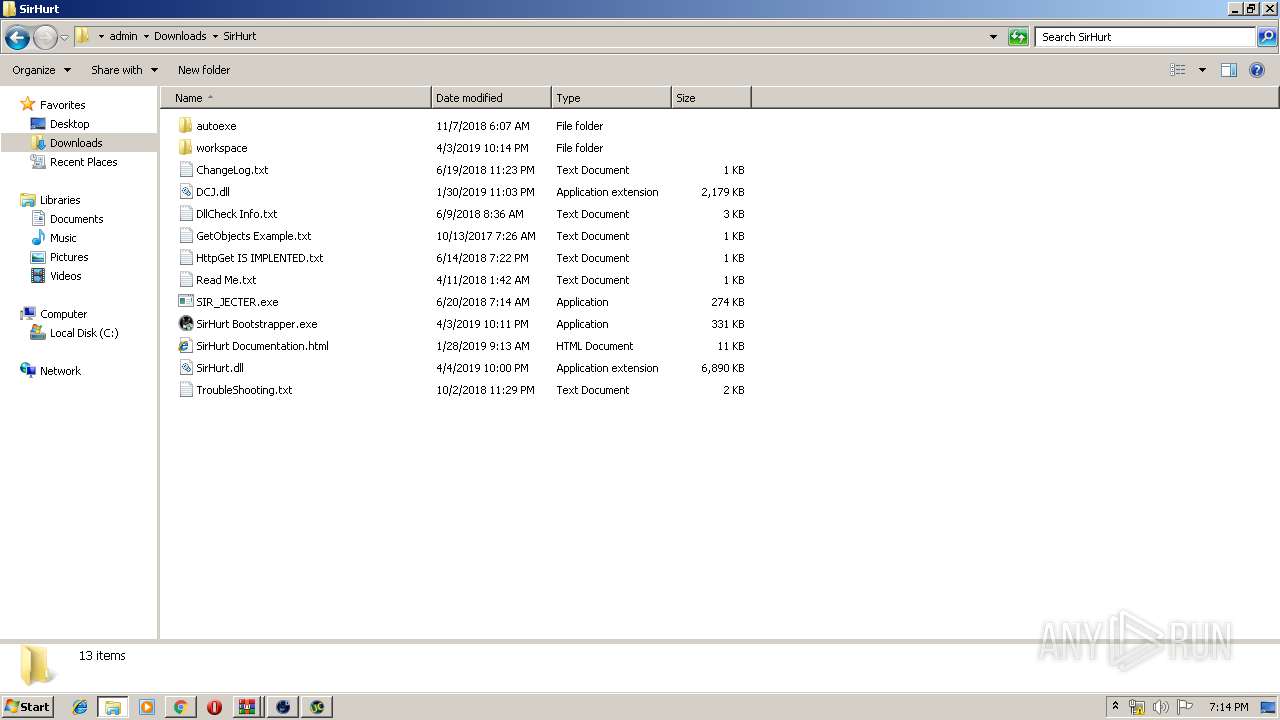Select Read Me.txt file
This screenshot has width=1280, height=720.
pos(226,280)
